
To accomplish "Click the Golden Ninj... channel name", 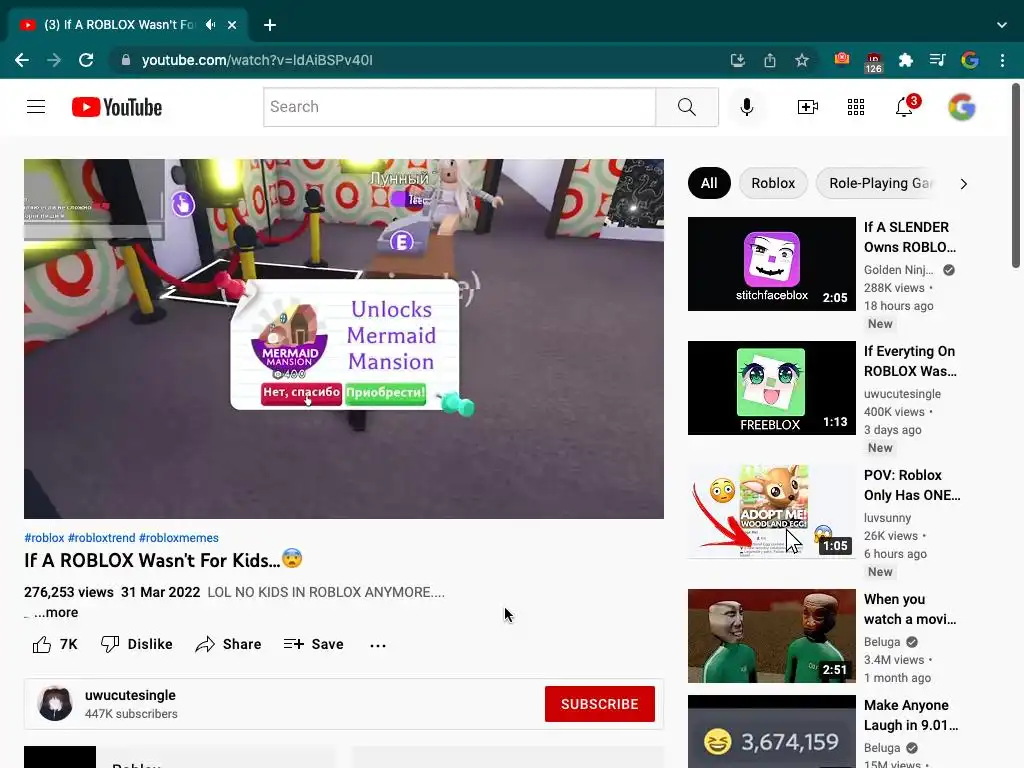I will (899, 270).
